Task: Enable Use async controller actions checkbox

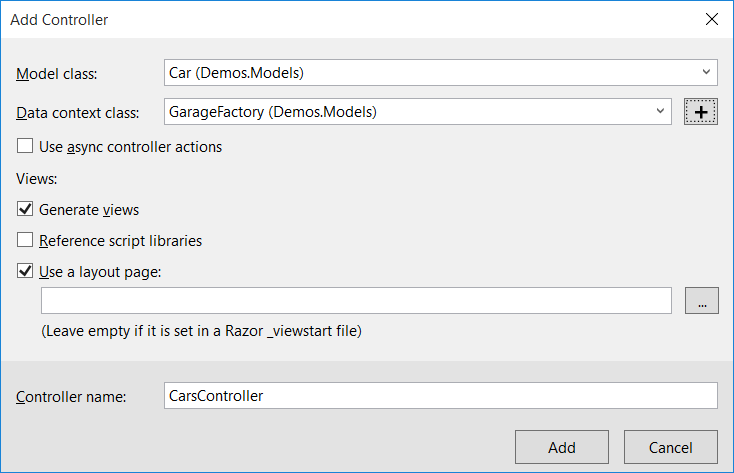Action: (x=25, y=147)
